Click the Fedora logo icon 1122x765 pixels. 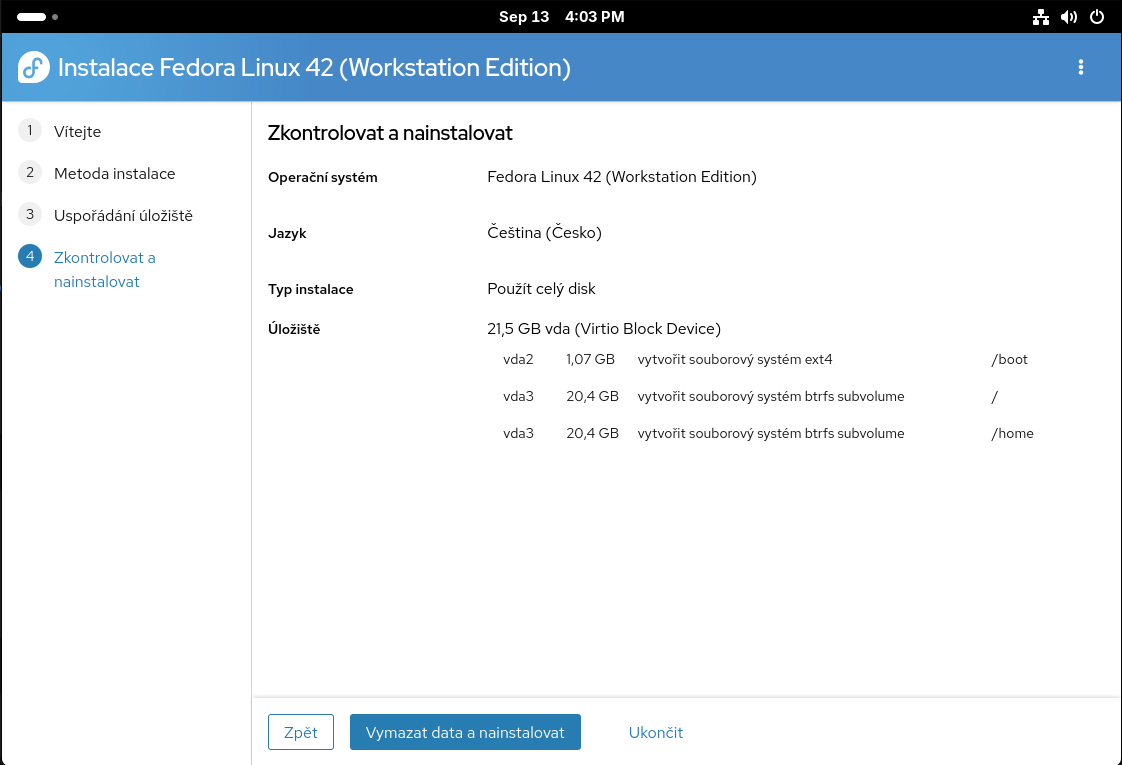[34, 67]
